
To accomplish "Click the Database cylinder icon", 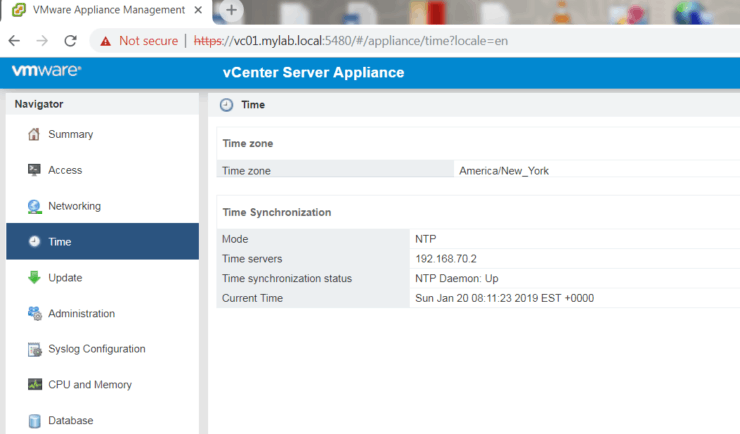I will click(34, 421).
